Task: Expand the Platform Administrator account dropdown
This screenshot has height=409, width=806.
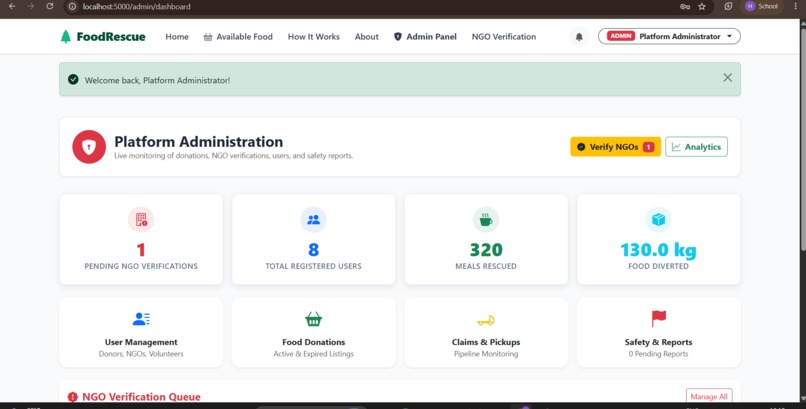Action: [x=669, y=36]
